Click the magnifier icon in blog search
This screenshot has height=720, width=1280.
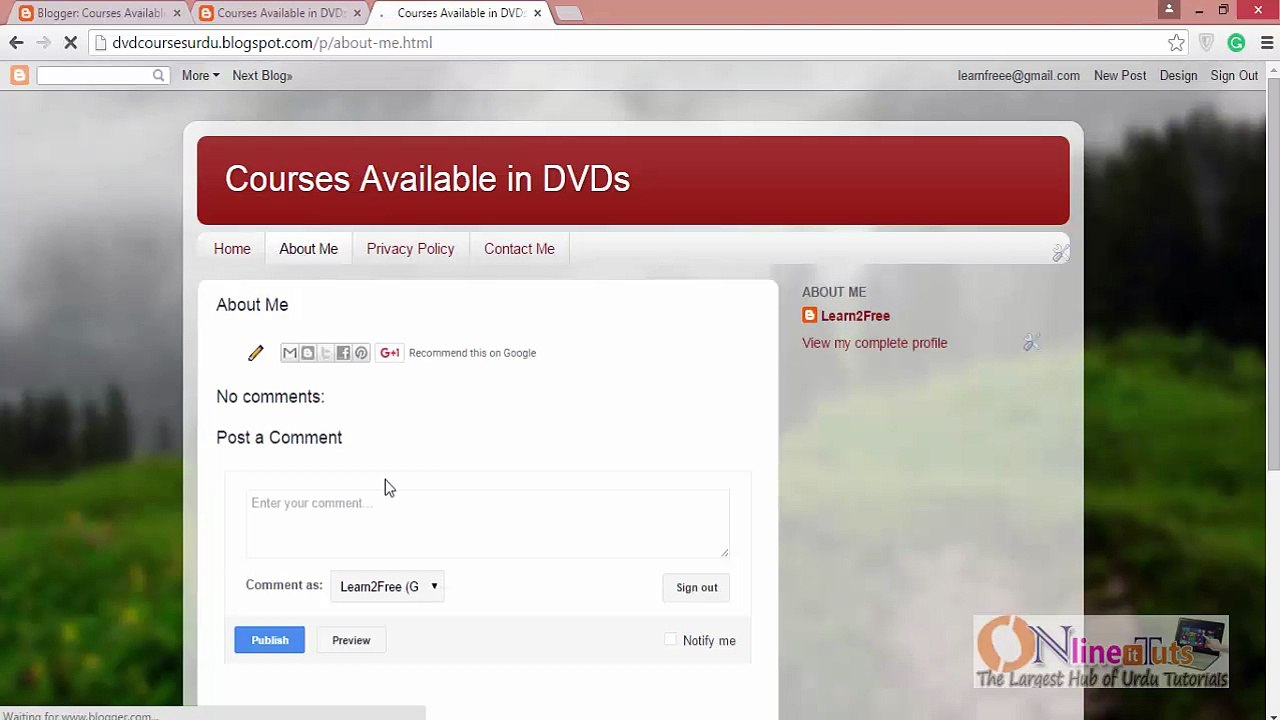point(158,75)
